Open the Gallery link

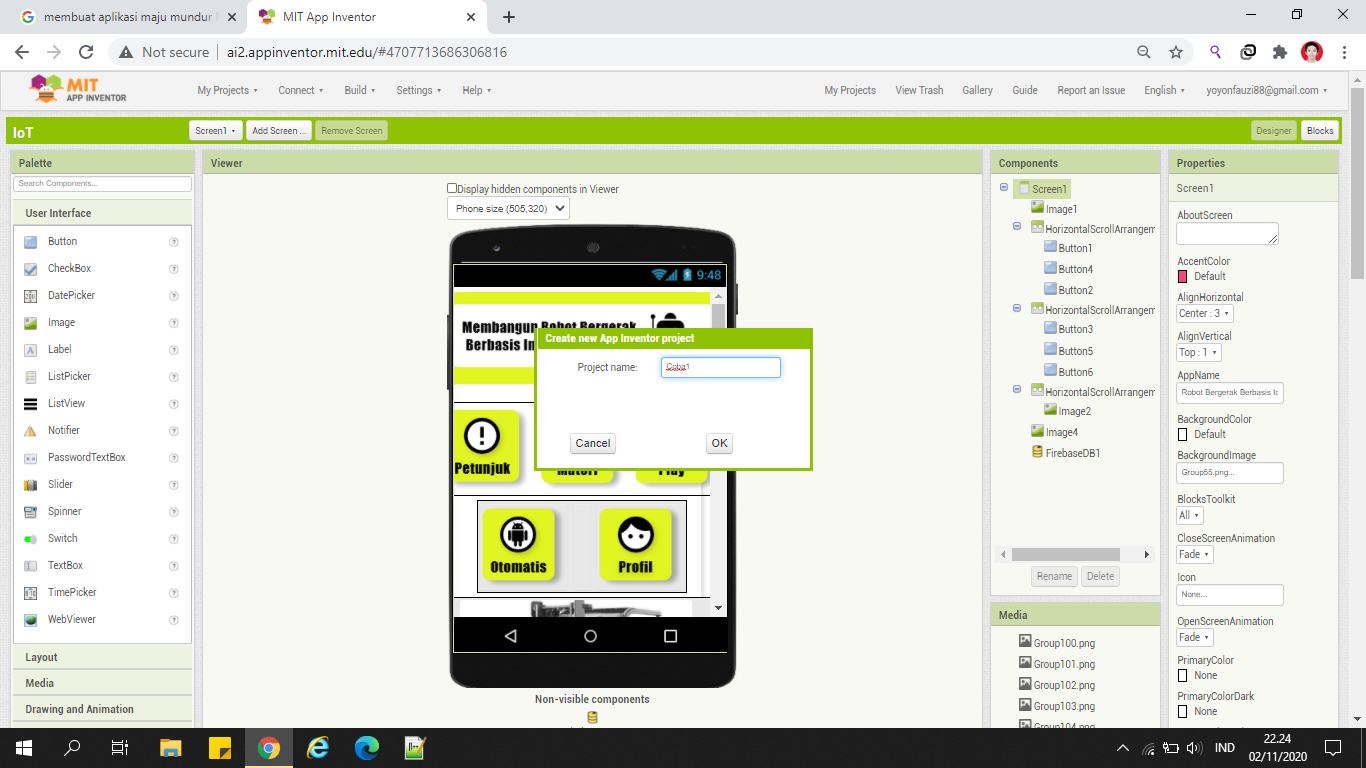(977, 90)
